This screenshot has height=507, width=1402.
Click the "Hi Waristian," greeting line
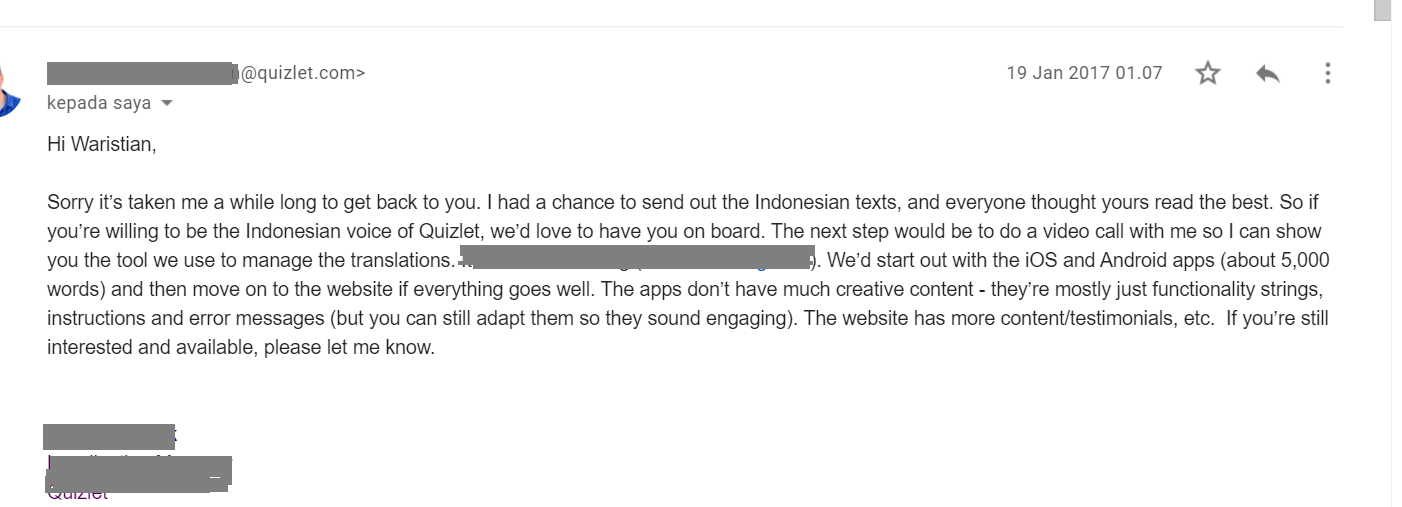101,144
